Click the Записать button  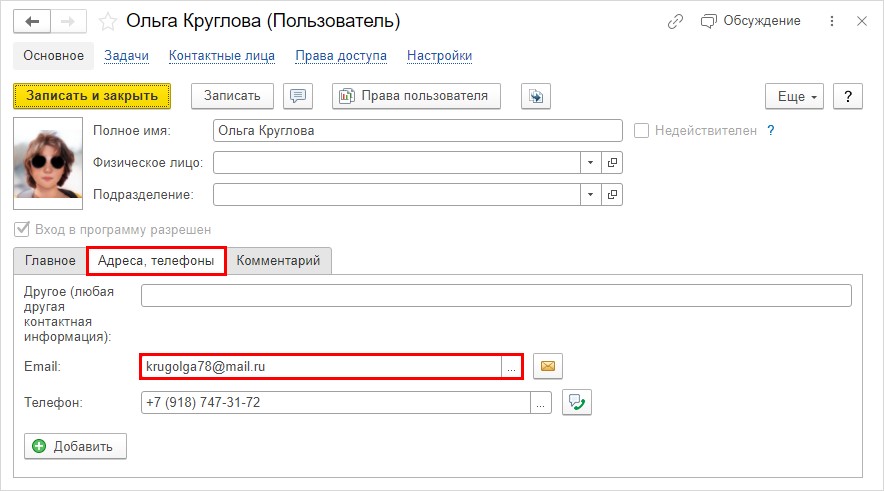[x=232, y=96]
